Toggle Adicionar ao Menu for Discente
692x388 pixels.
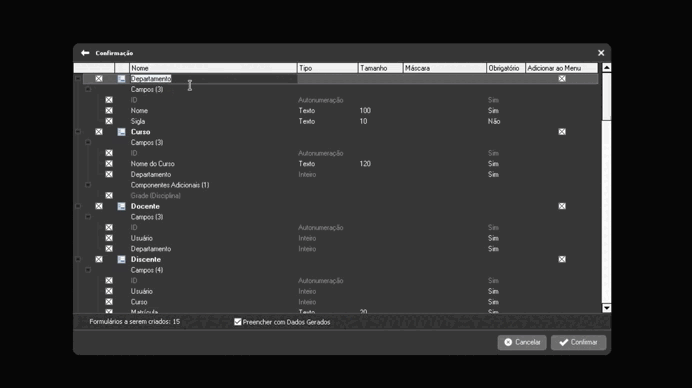tap(562, 260)
